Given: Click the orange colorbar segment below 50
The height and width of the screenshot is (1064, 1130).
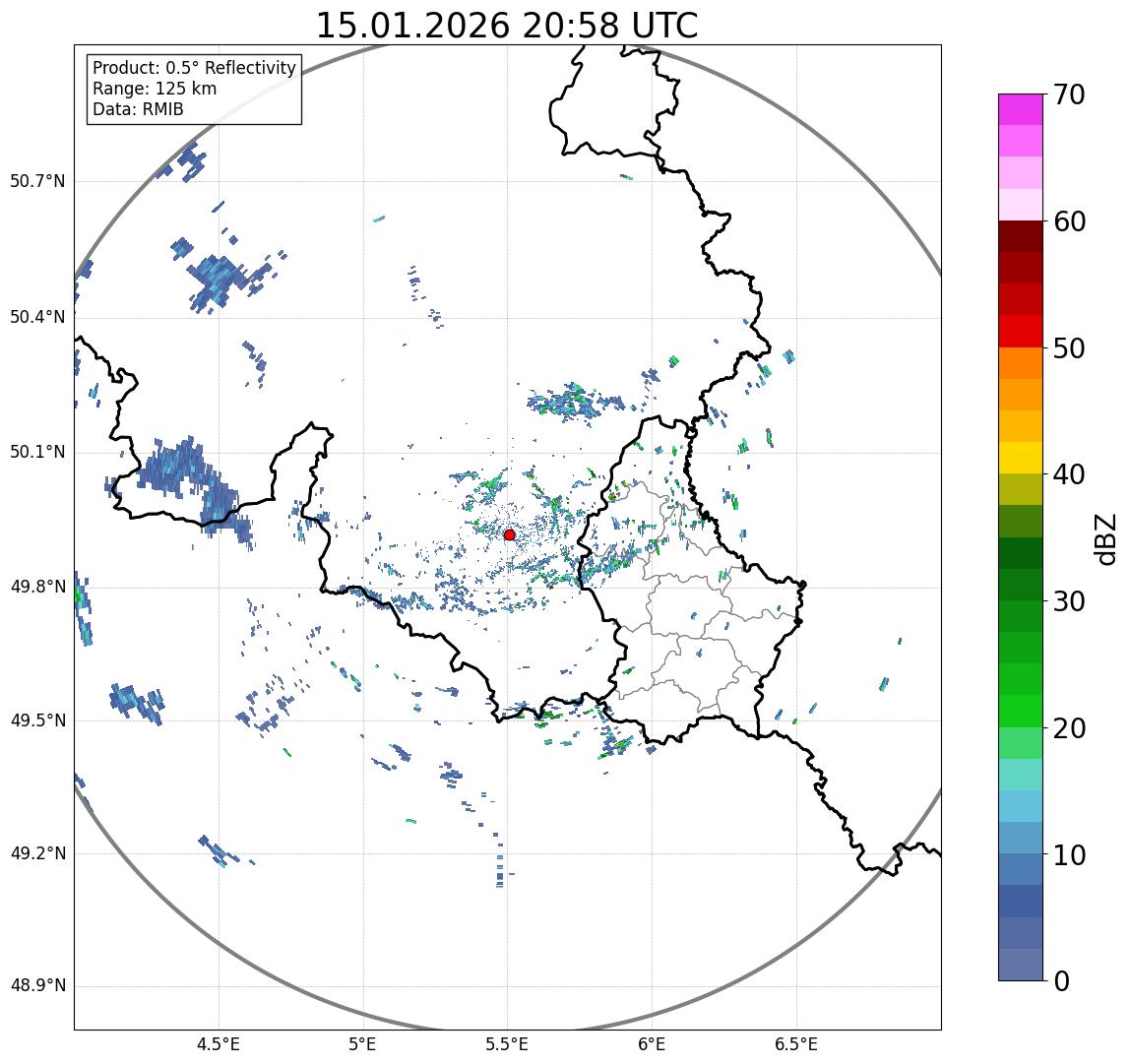Looking at the screenshot, I should [1021, 363].
